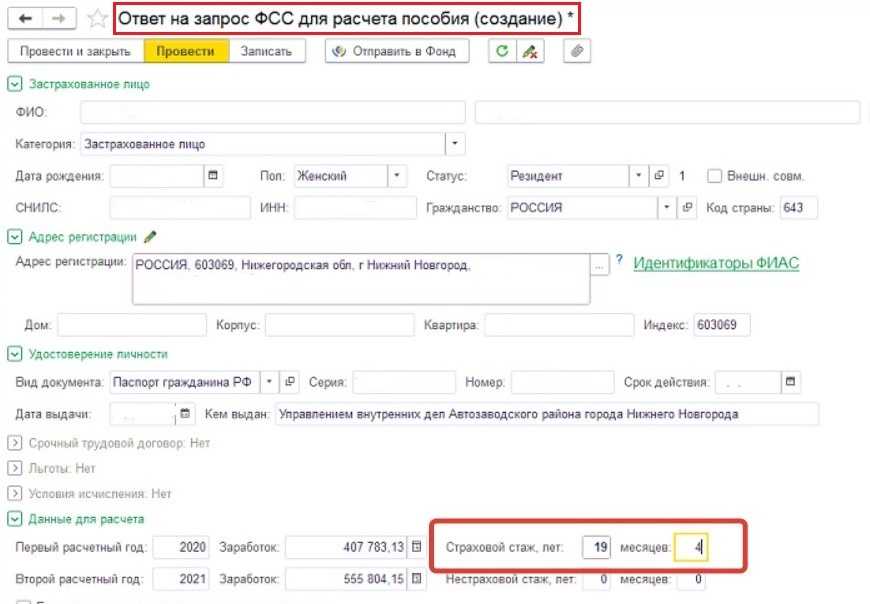
Task: Open the Идентификаторы ФИАС link
Action: coord(716,263)
